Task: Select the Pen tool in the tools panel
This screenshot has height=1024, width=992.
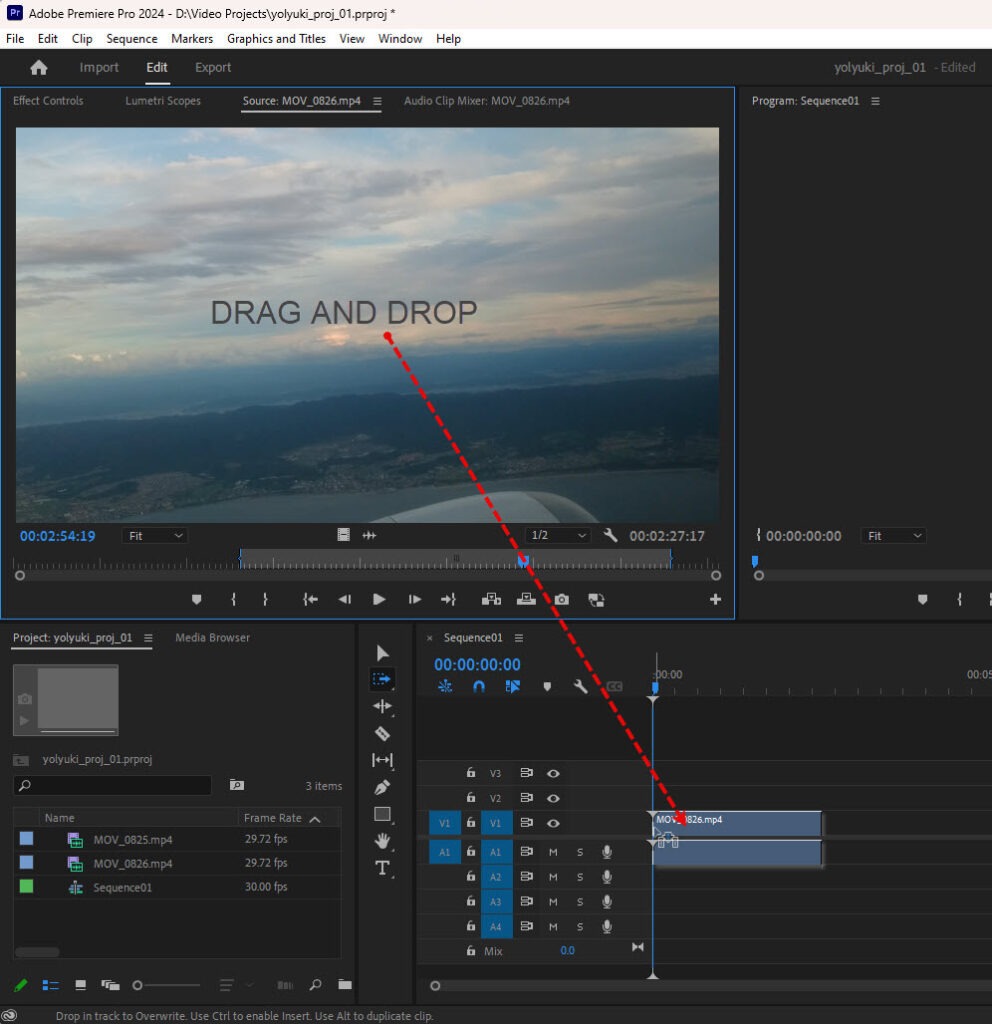Action: point(382,787)
